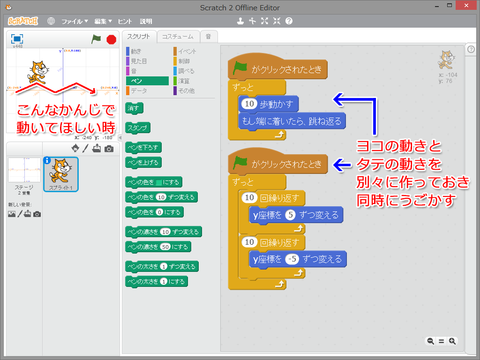Switch to the スクリプト tab
The height and width of the screenshot is (360, 480).
[139, 37]
